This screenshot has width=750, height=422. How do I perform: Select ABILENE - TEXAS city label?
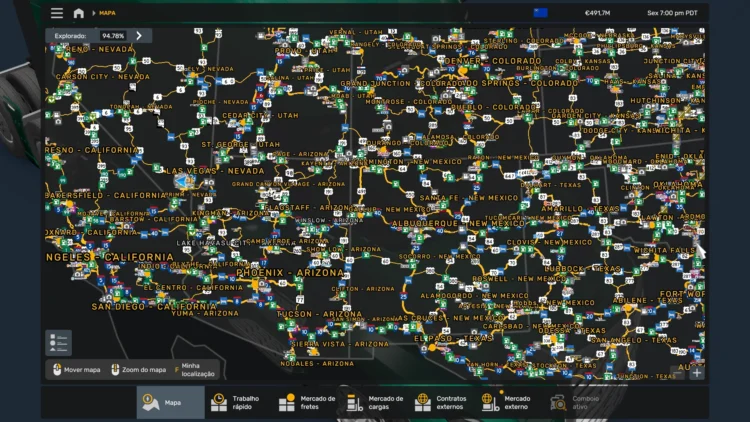[647, 300]
